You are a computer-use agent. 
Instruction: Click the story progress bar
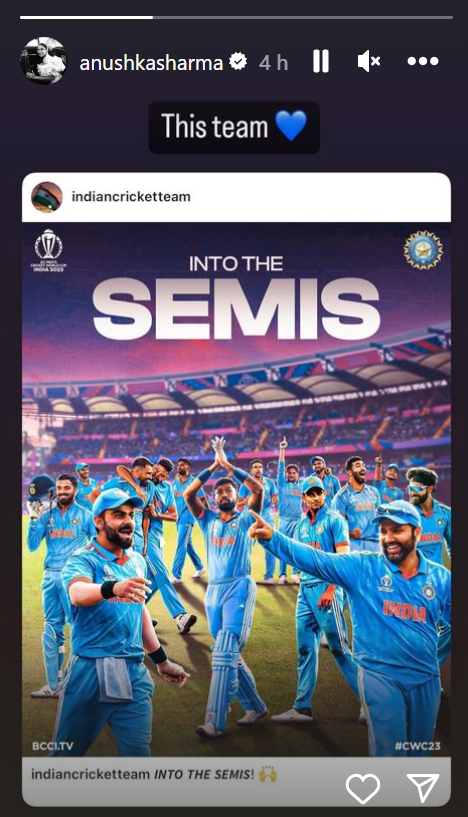236,17
